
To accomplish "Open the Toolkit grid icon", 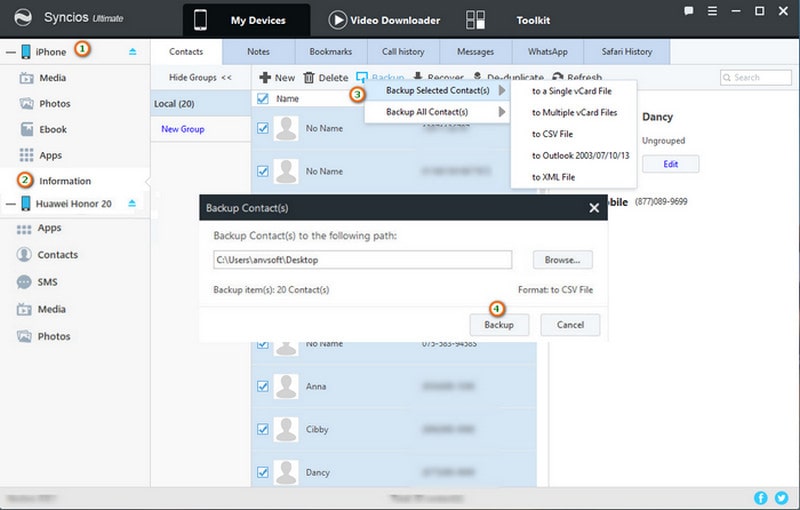I will (x=476, y=20).
